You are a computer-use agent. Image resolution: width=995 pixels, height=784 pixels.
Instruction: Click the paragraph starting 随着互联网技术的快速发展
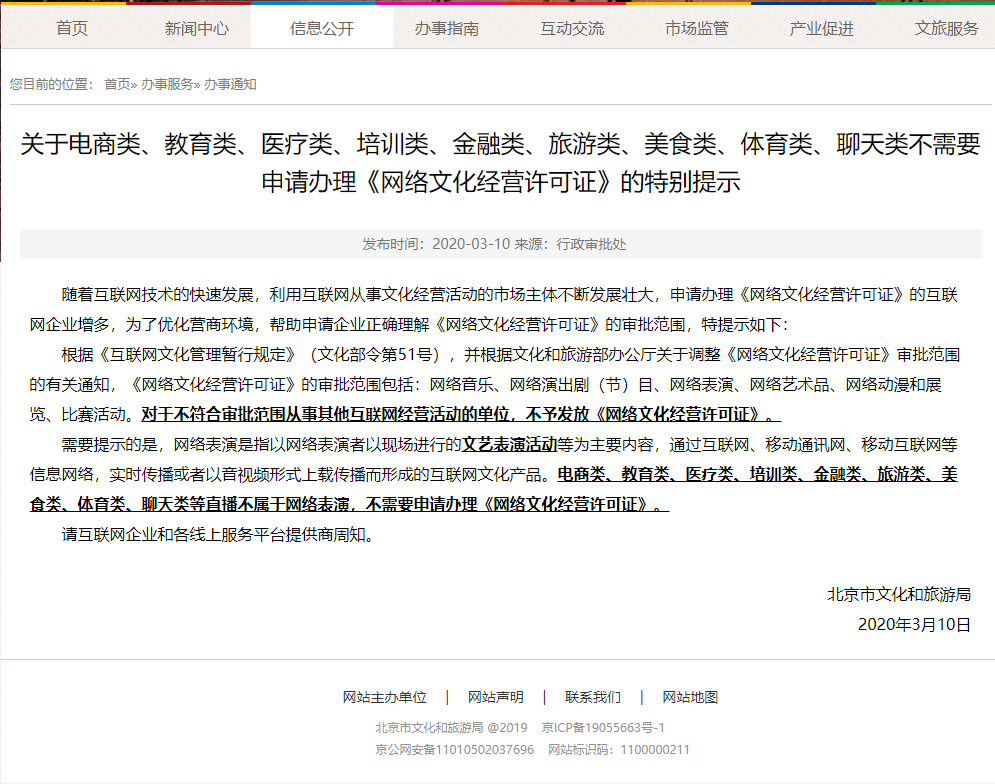pos(494,309)
